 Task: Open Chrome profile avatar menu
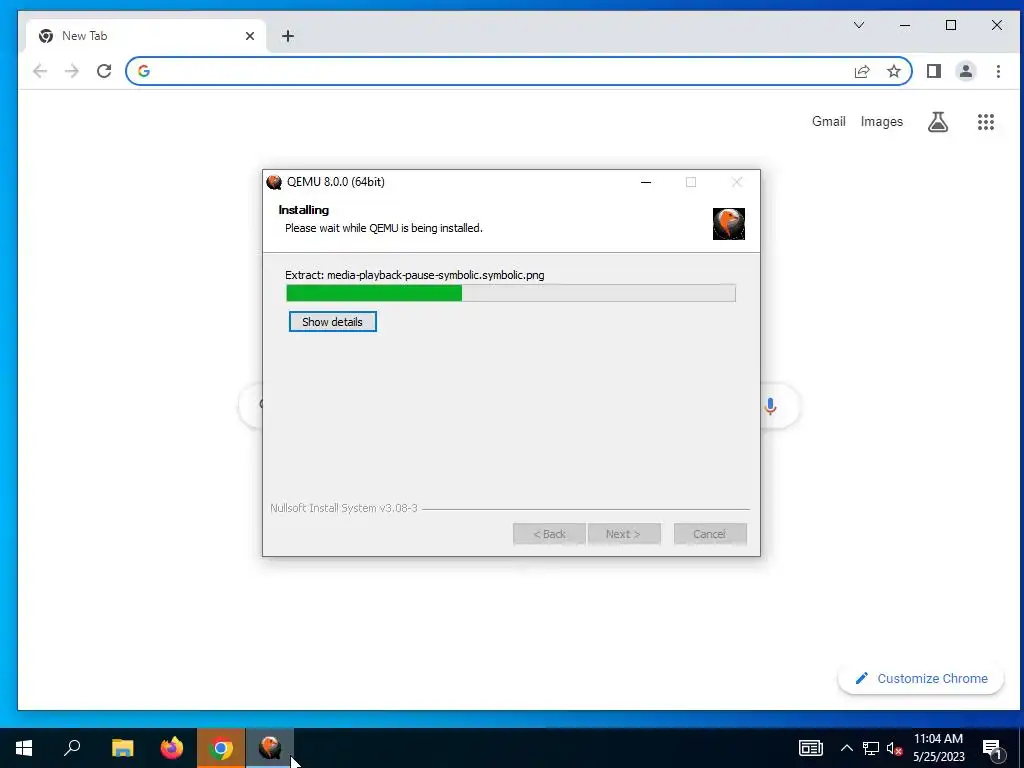[x=966, y=71]
